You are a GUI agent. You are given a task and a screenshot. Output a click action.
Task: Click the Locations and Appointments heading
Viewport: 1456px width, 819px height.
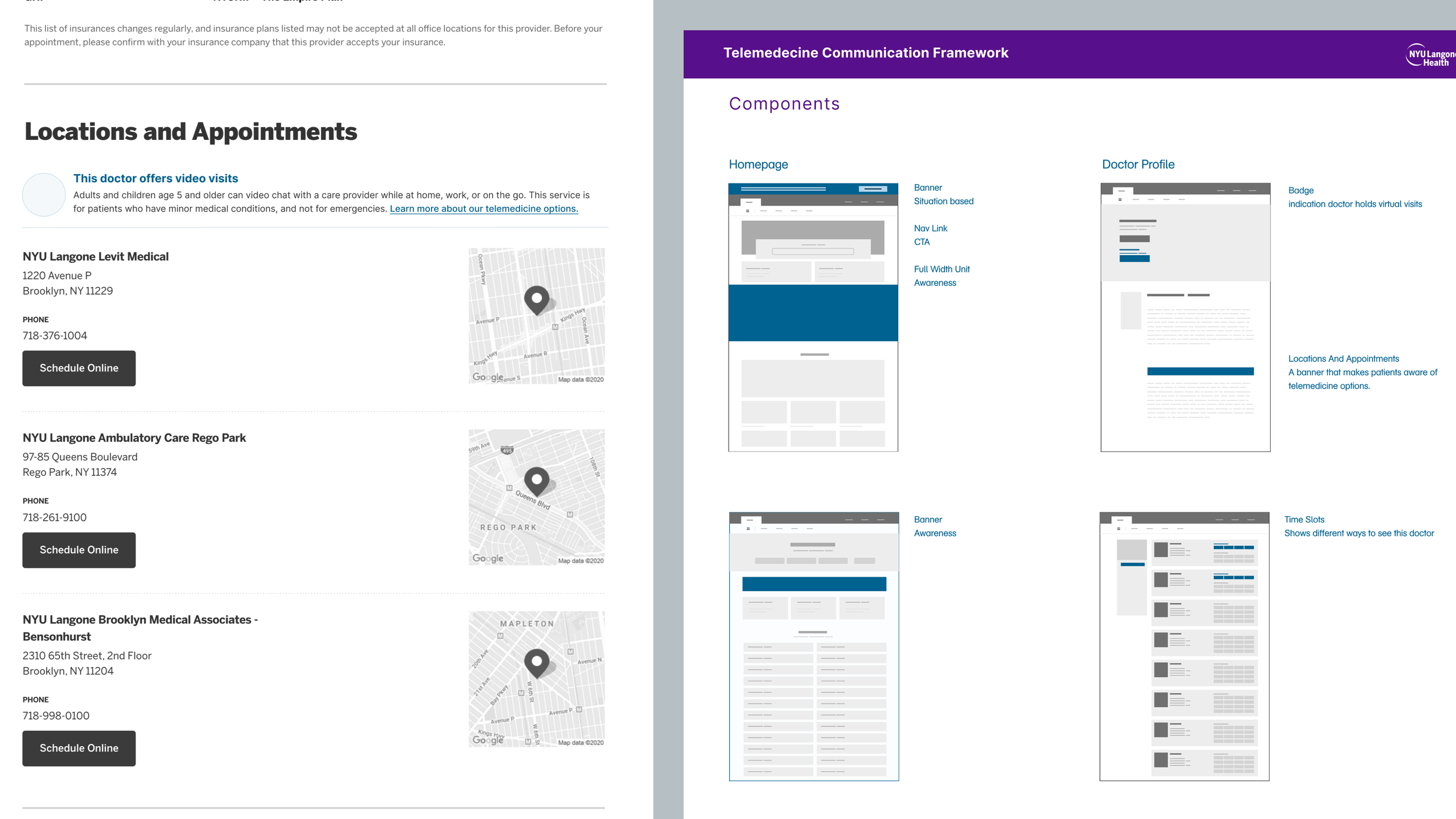tap(190, 132)
